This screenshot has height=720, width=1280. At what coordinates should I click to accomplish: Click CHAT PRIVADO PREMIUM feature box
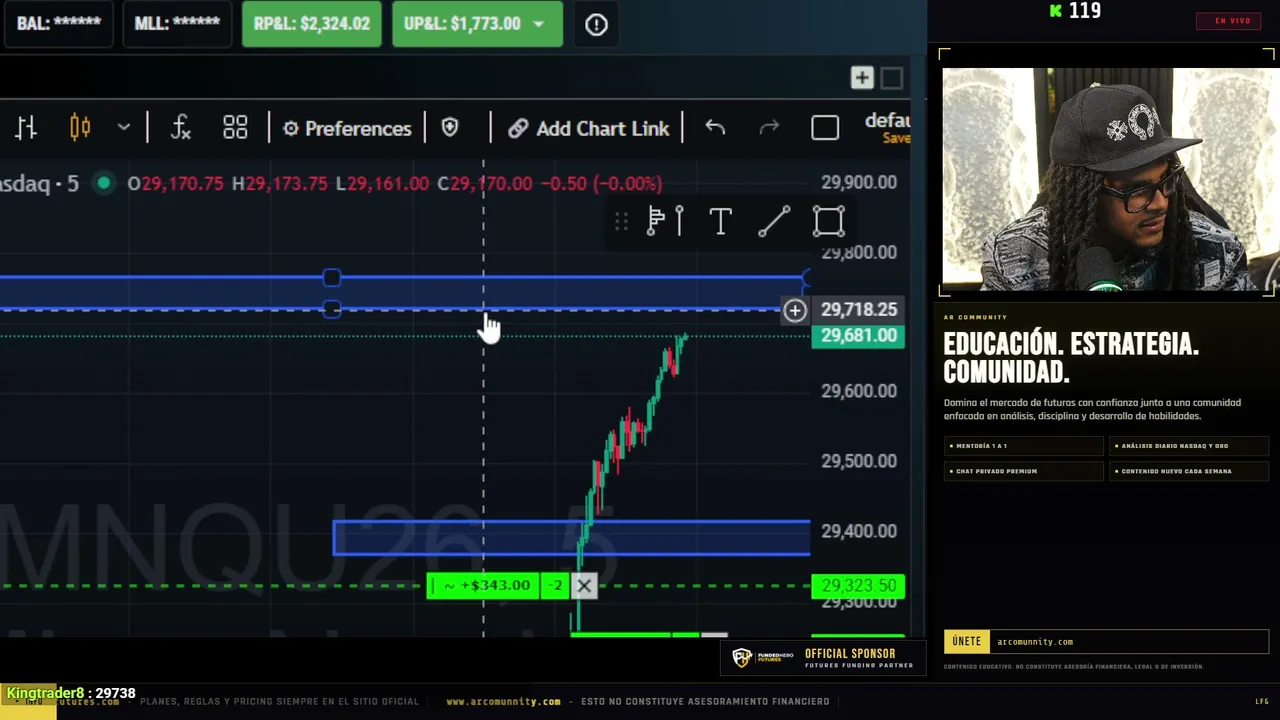pos(1023,471)
